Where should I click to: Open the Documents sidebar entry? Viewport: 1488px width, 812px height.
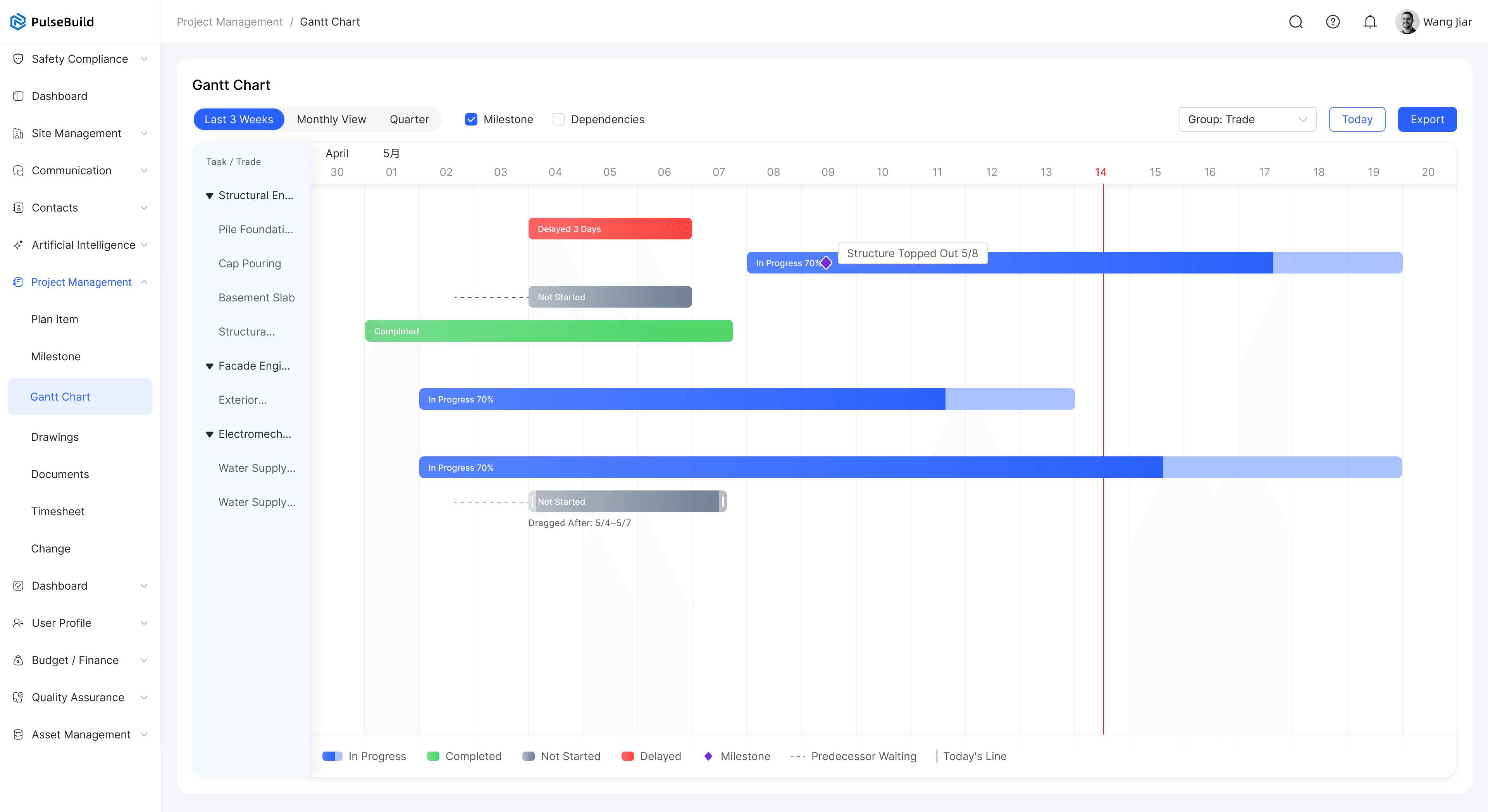pos(60,474)
